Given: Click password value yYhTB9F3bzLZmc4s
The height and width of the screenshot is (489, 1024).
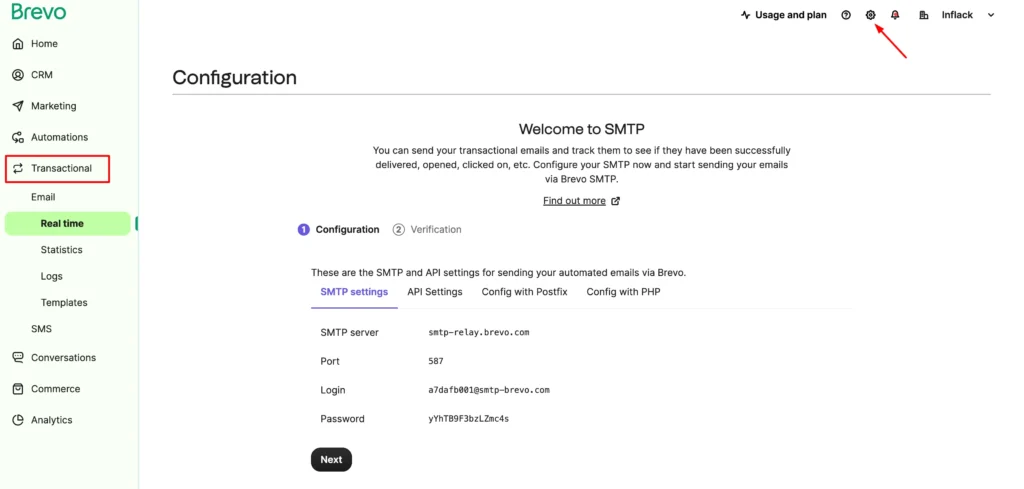Looking at the screenshot, I should tap(468, 418).
